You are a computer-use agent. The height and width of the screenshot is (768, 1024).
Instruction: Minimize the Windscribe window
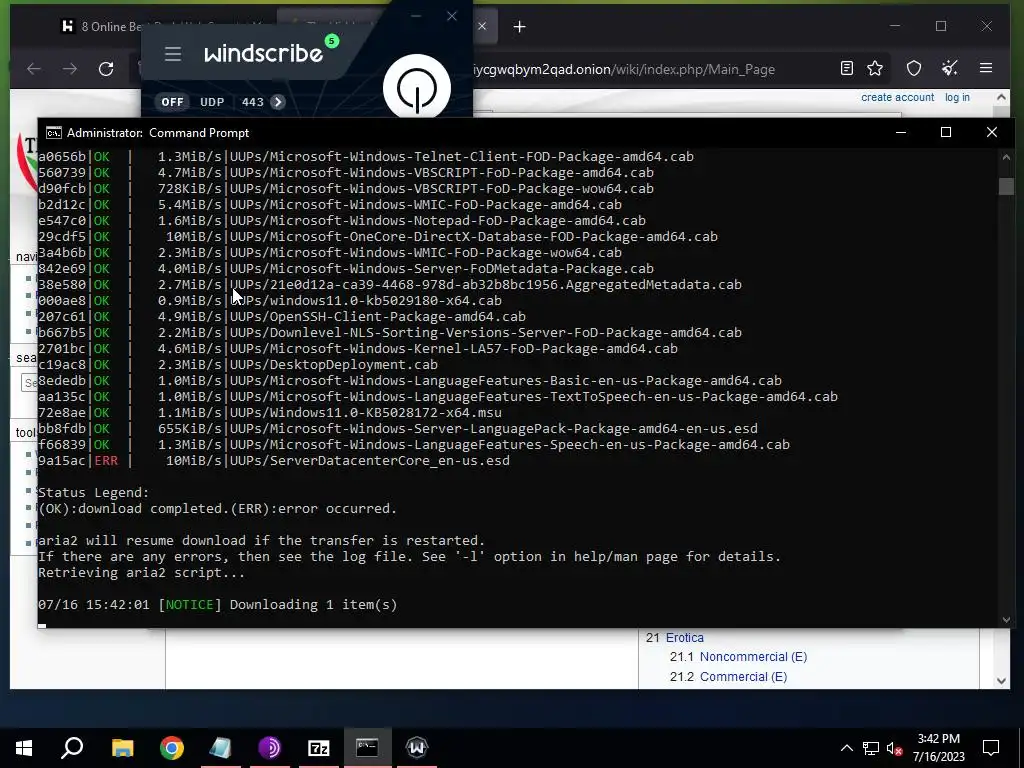coord(416,16)
